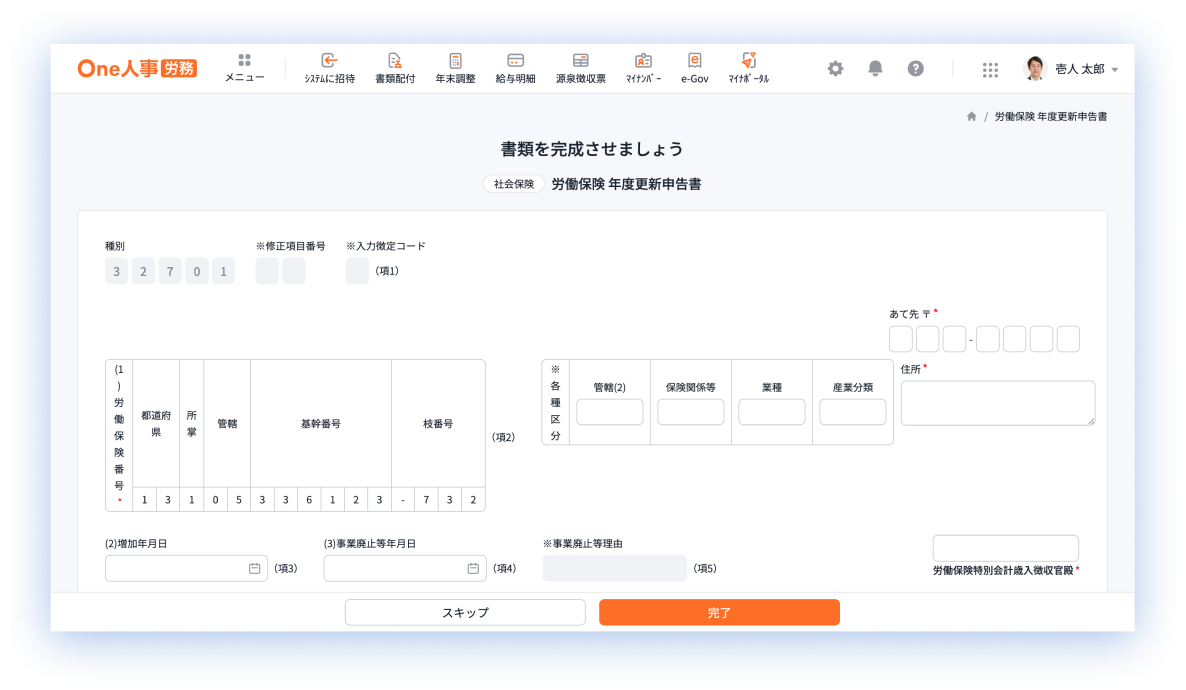The image size is (1186, 690).
Task: Click the (3)事業廃止等年月日 date field
Action: pyautogui.click(x=405, y=568)
